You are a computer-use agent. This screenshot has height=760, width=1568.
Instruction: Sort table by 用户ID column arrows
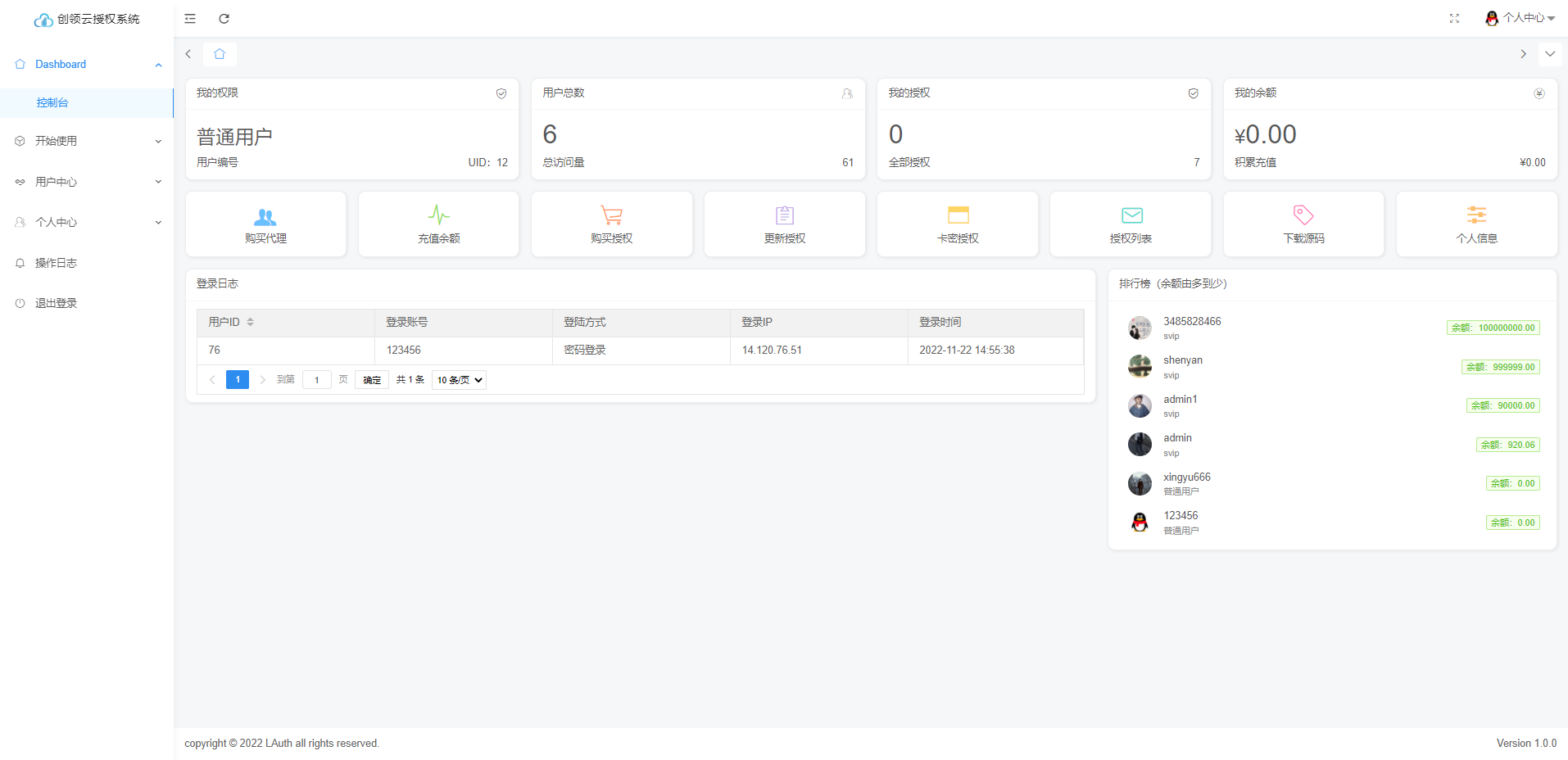[250, 322]
